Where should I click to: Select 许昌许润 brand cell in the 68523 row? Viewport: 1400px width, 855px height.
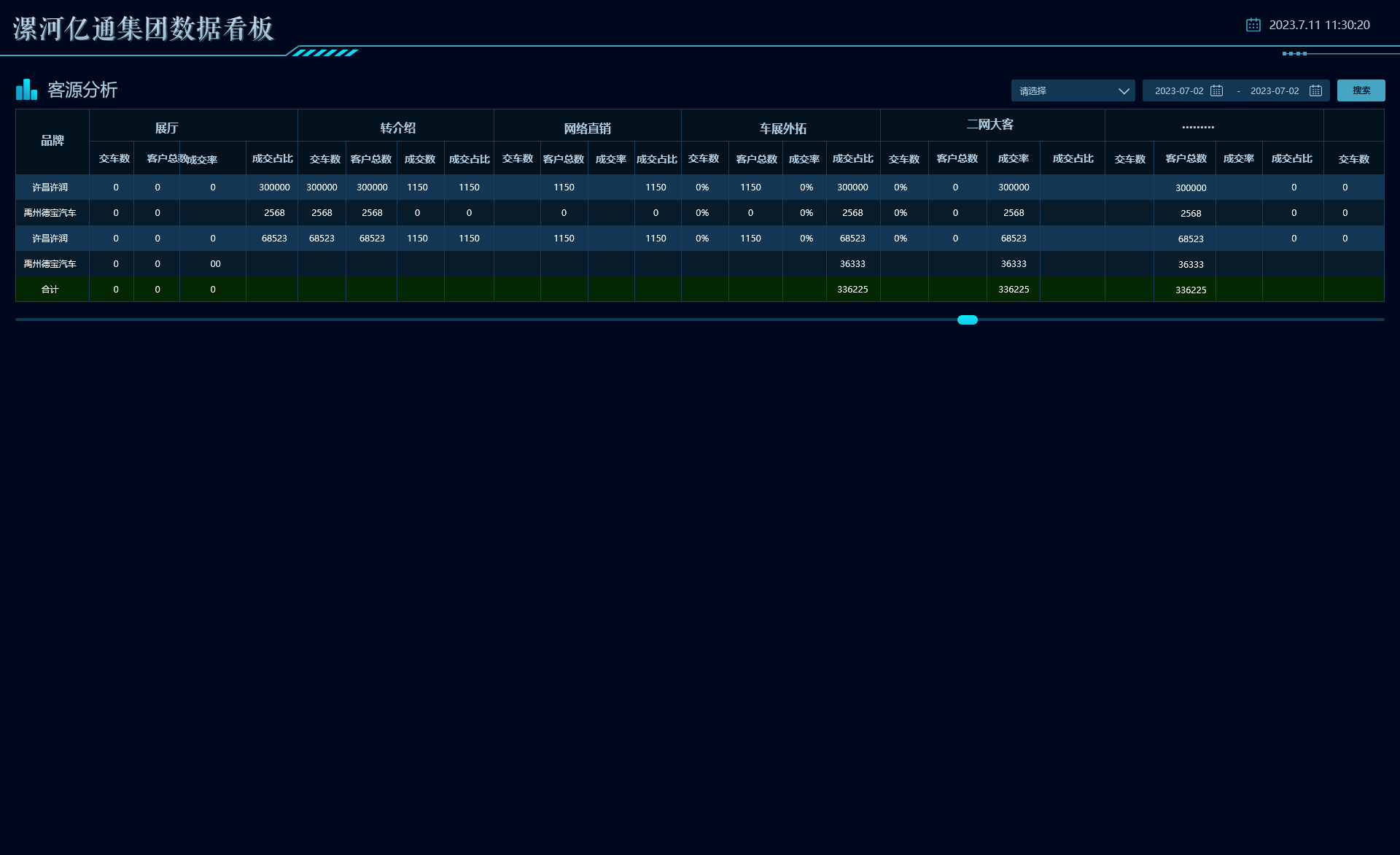pyautogui.click(x=50, y=239)
